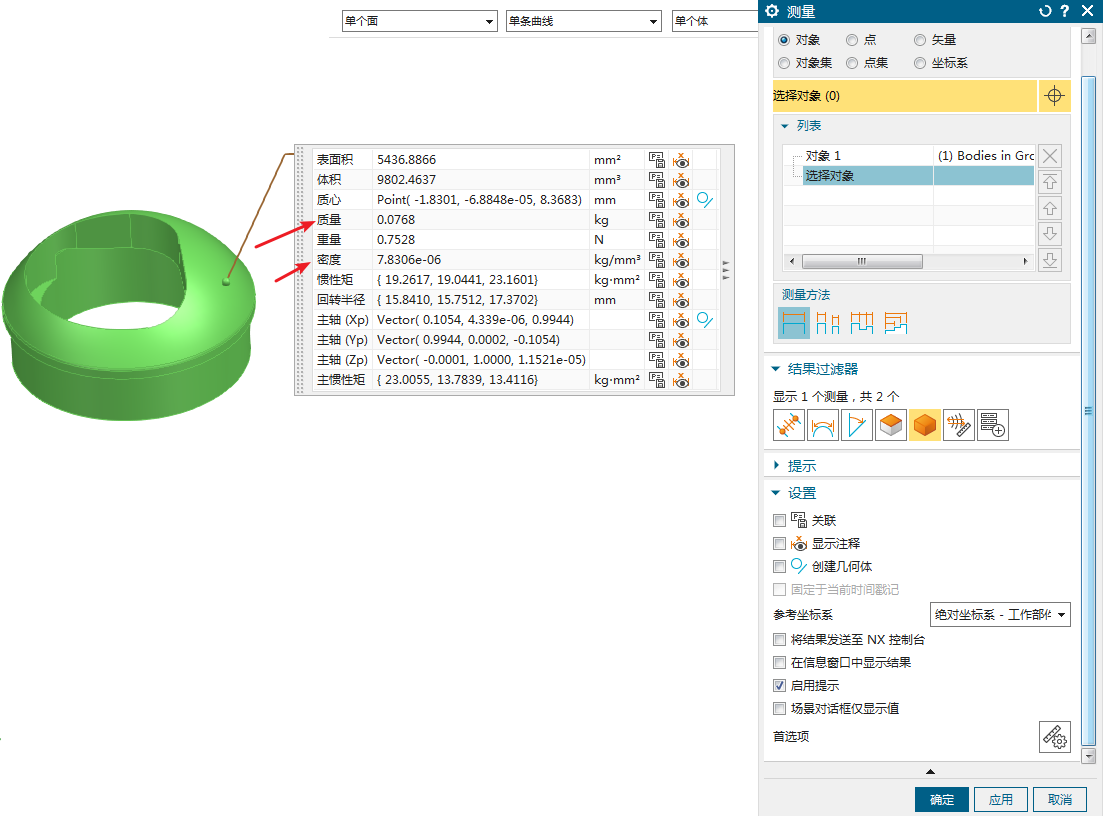
Task: Click the dialog vertical scrollbar thumb
Action: [x=1088, y=410]
